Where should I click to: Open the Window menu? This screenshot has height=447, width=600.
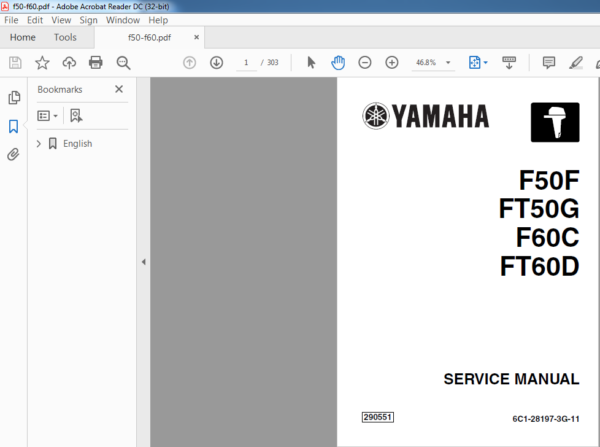pos(123,20)
